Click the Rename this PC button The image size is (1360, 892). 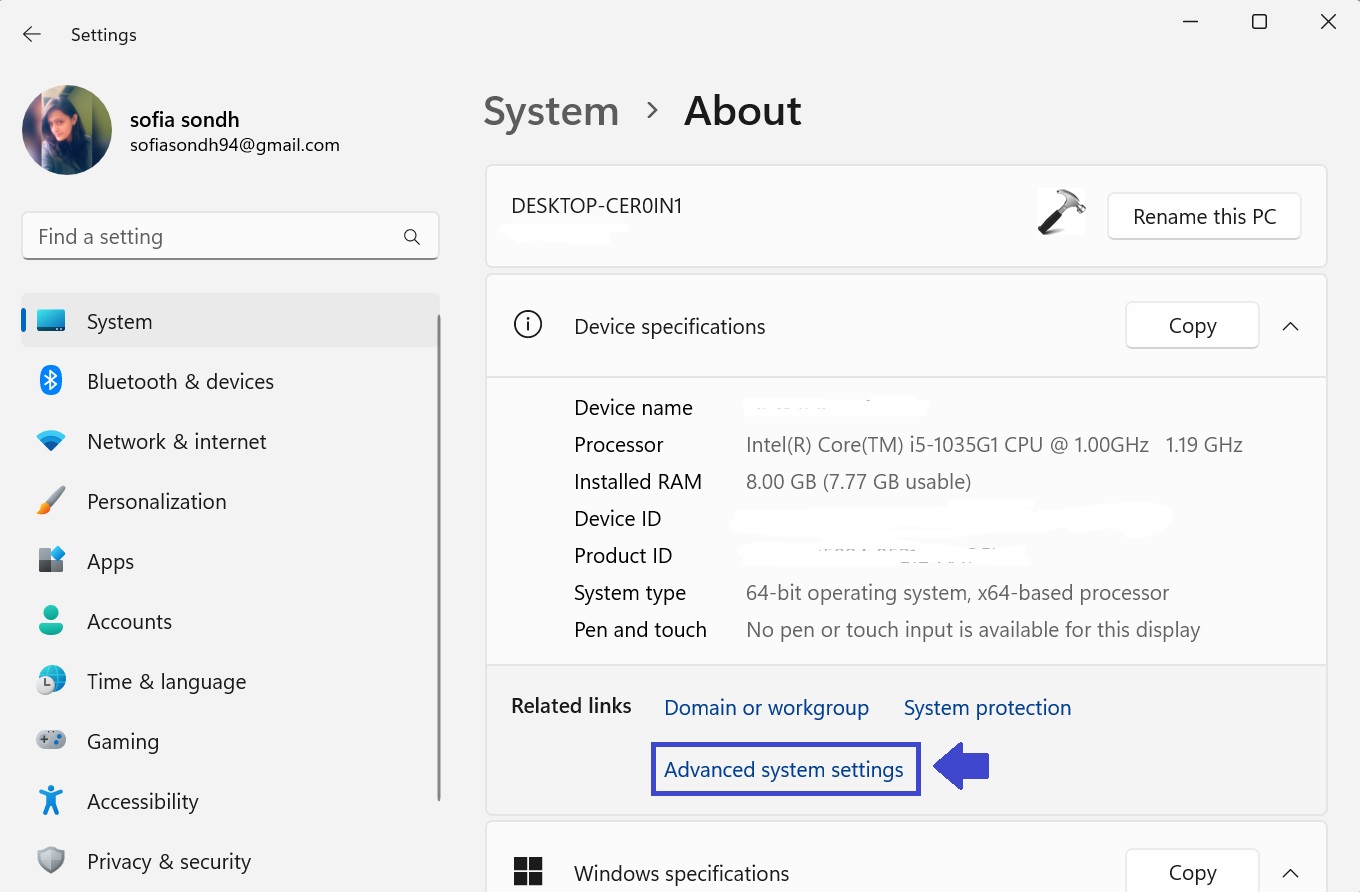(x=1204, y=217)
